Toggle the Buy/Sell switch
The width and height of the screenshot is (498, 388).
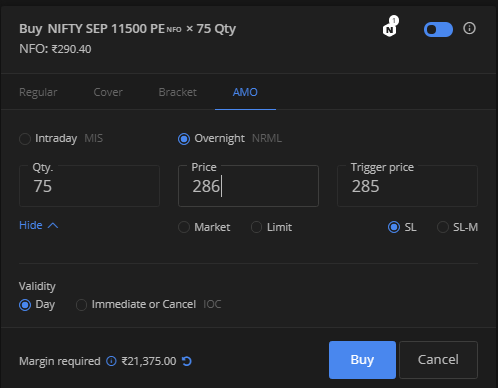coord(438,29)
